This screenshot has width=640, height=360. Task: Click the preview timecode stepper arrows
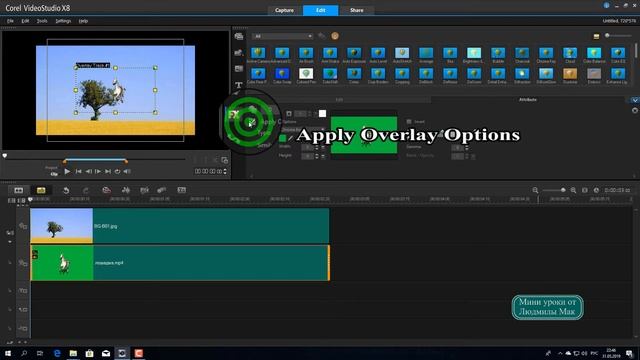coord(225,171)
